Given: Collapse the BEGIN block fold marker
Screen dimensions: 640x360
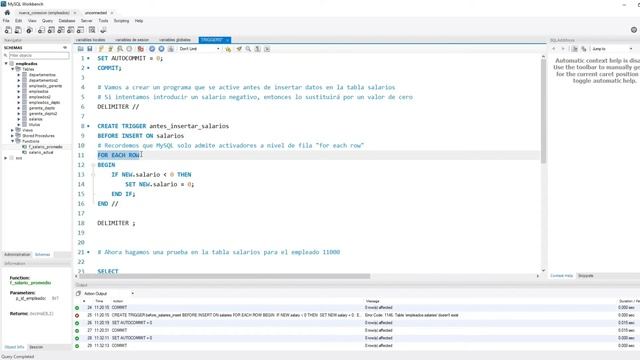Looking at the screenshot, I should point(93,165).
